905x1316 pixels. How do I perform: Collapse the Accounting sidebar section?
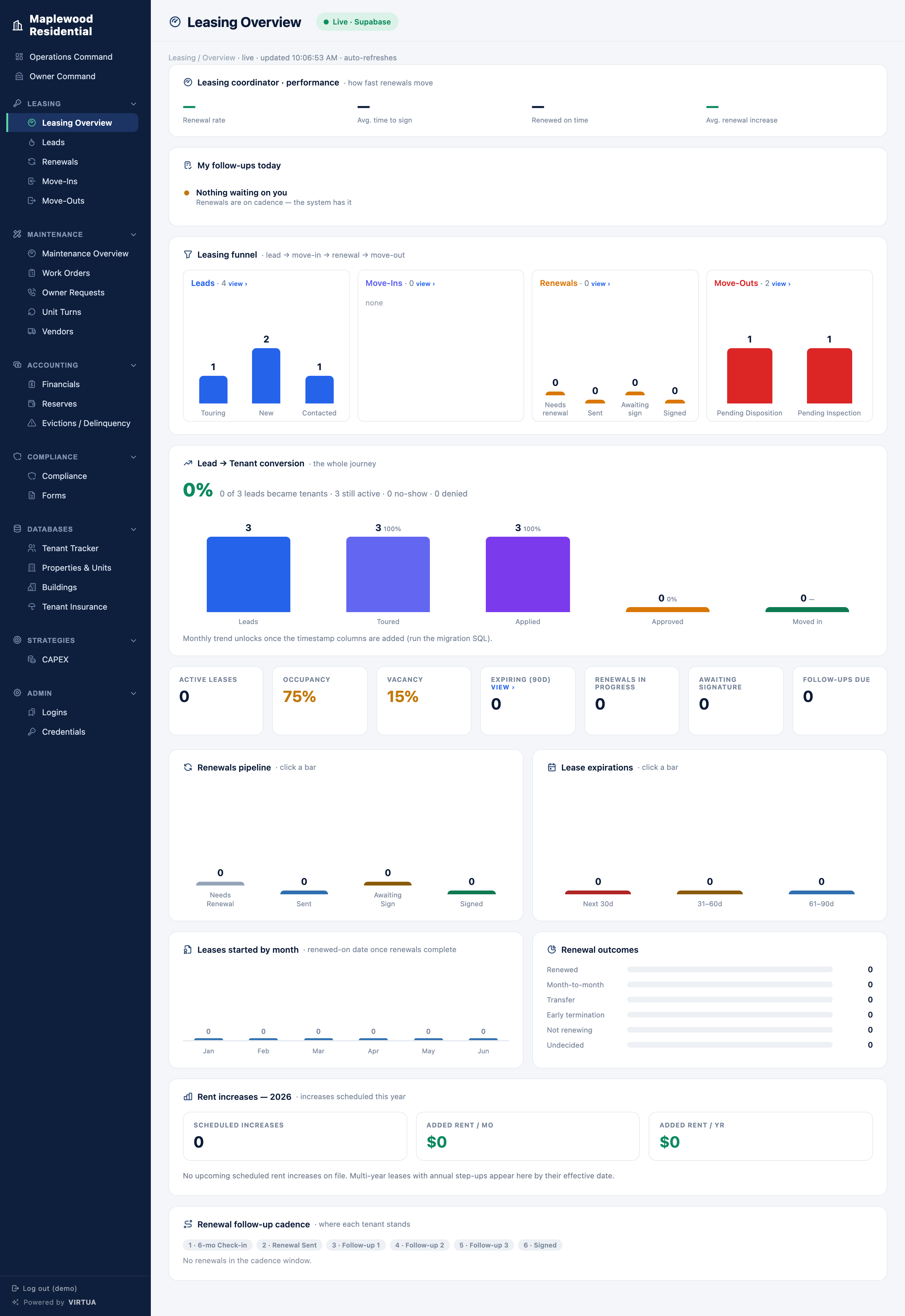[x=134, y=365]
